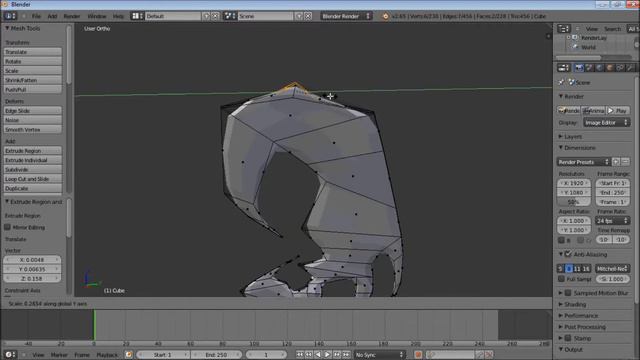Click the Loop Cut and Slide button

(33, 179)
